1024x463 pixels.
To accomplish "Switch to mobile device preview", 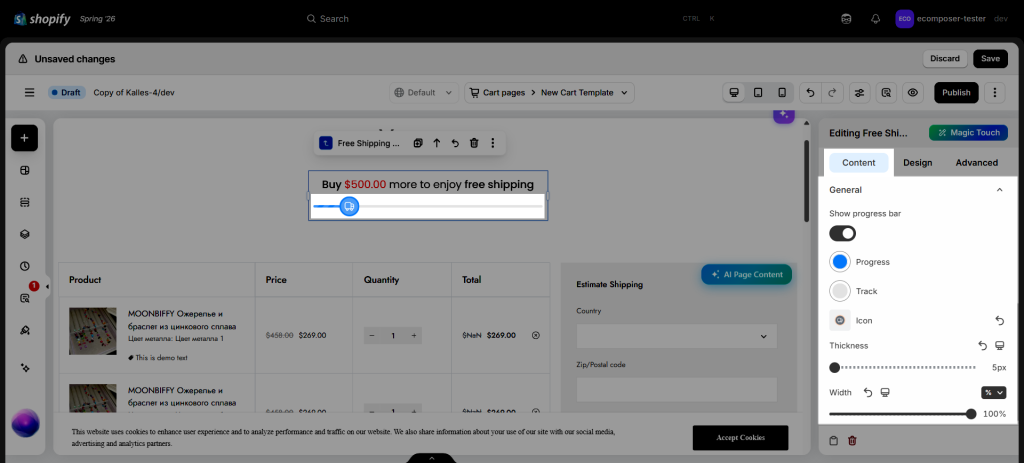I will [x=782, y=93].
